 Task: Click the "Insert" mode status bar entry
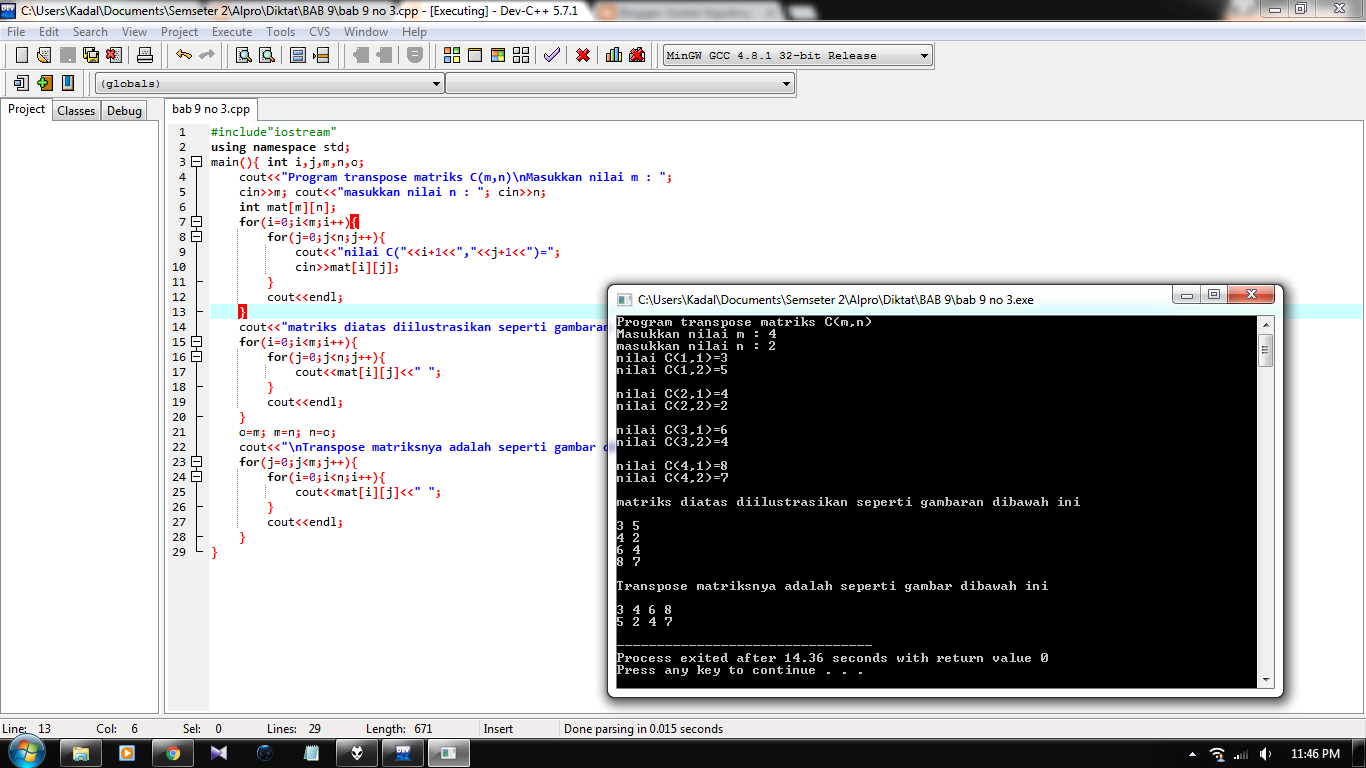(x=498, y=729)
